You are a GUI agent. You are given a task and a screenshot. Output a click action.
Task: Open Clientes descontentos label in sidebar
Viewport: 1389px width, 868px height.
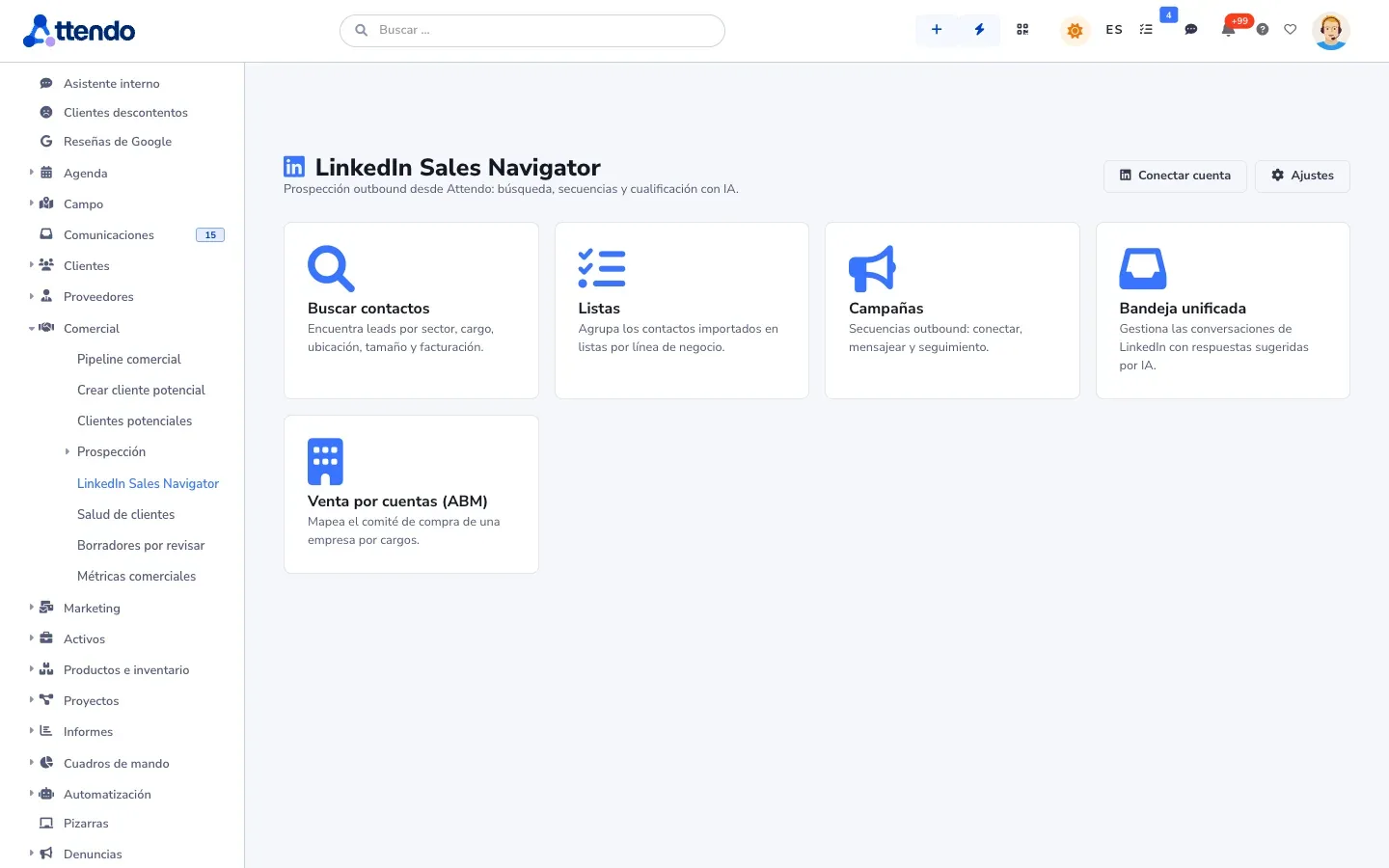tap(125, 113)
